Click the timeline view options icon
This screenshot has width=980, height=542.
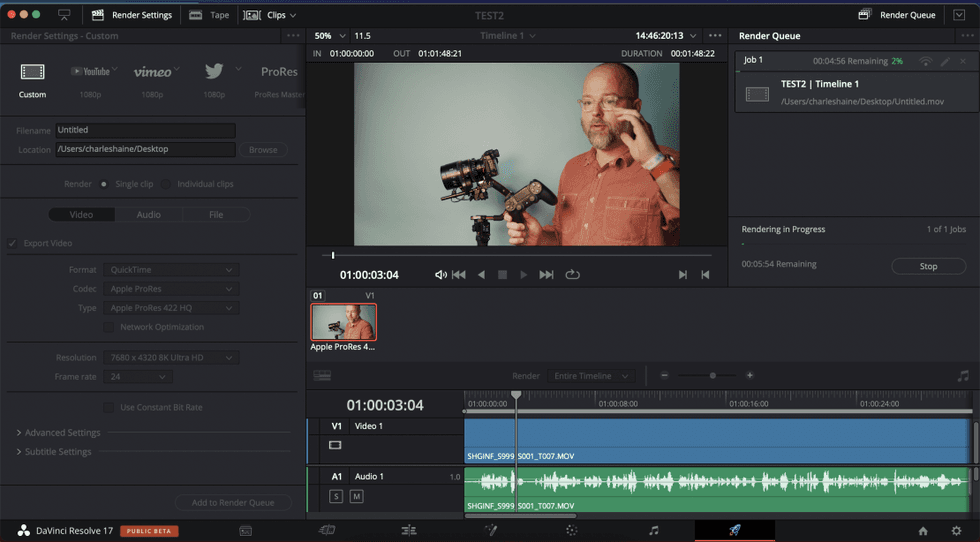click(322, 376)
